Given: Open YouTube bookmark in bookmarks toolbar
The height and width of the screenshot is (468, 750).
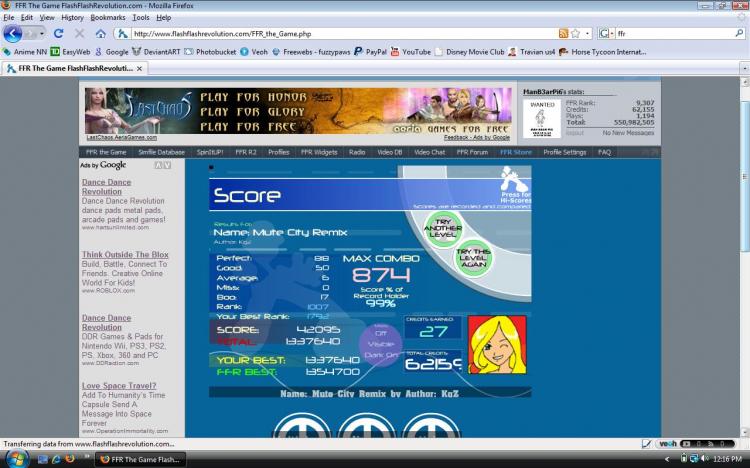Looking at the screenshot, I should [410, 52].
